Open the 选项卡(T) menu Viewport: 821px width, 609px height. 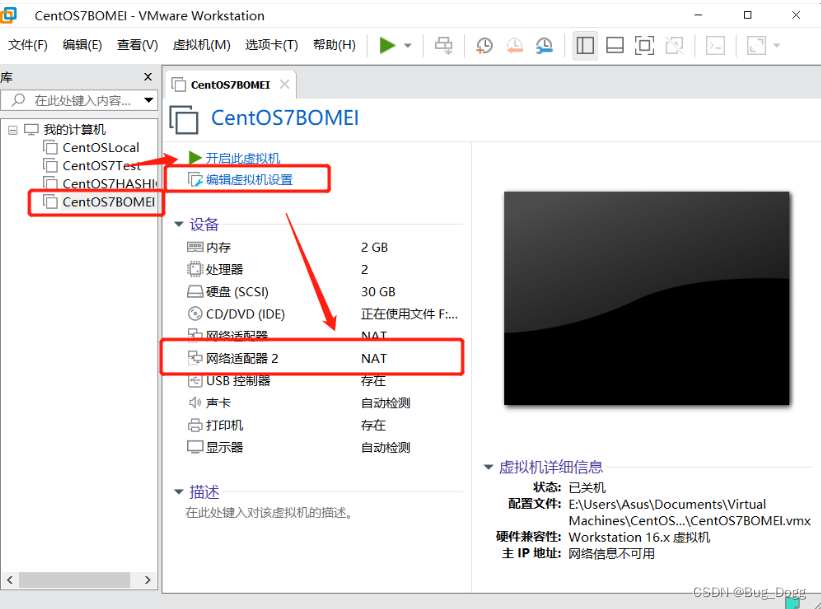(x=271, y=45)
